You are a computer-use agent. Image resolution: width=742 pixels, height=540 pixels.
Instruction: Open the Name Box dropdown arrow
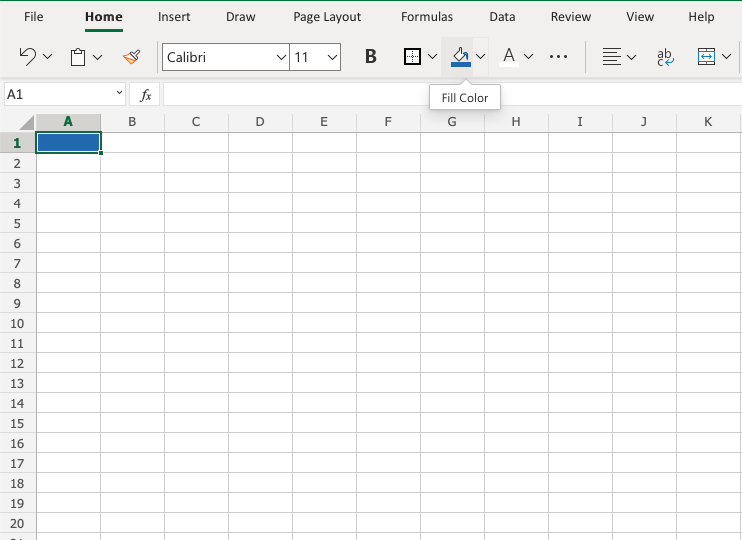(x=119, y=94)
